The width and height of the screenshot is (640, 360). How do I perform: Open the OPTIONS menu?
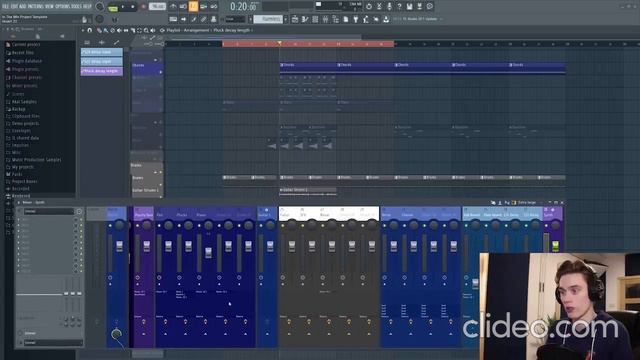click(x=62, y=7)
